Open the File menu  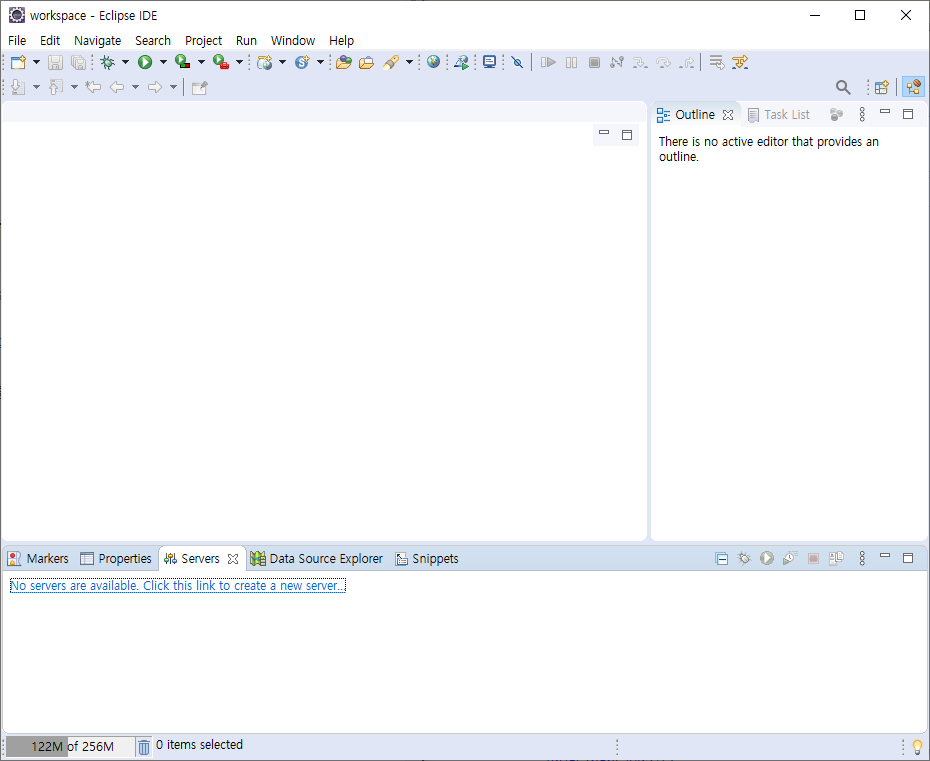[17, 40]
